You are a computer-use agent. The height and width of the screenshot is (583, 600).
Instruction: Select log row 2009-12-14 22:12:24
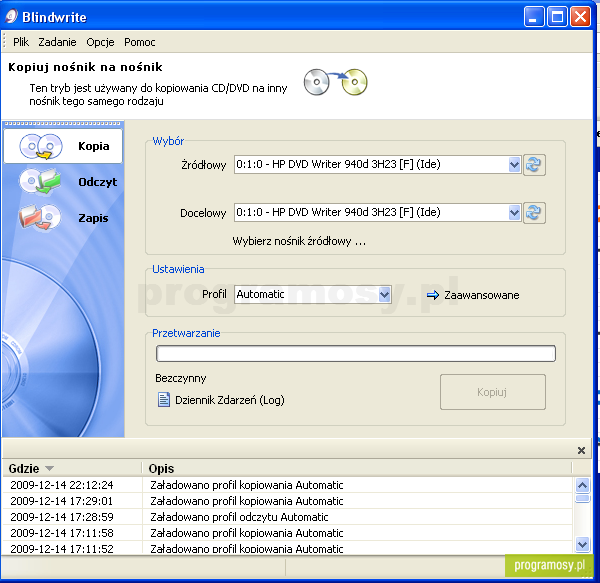pyautogui.click(x=287, y=485)
